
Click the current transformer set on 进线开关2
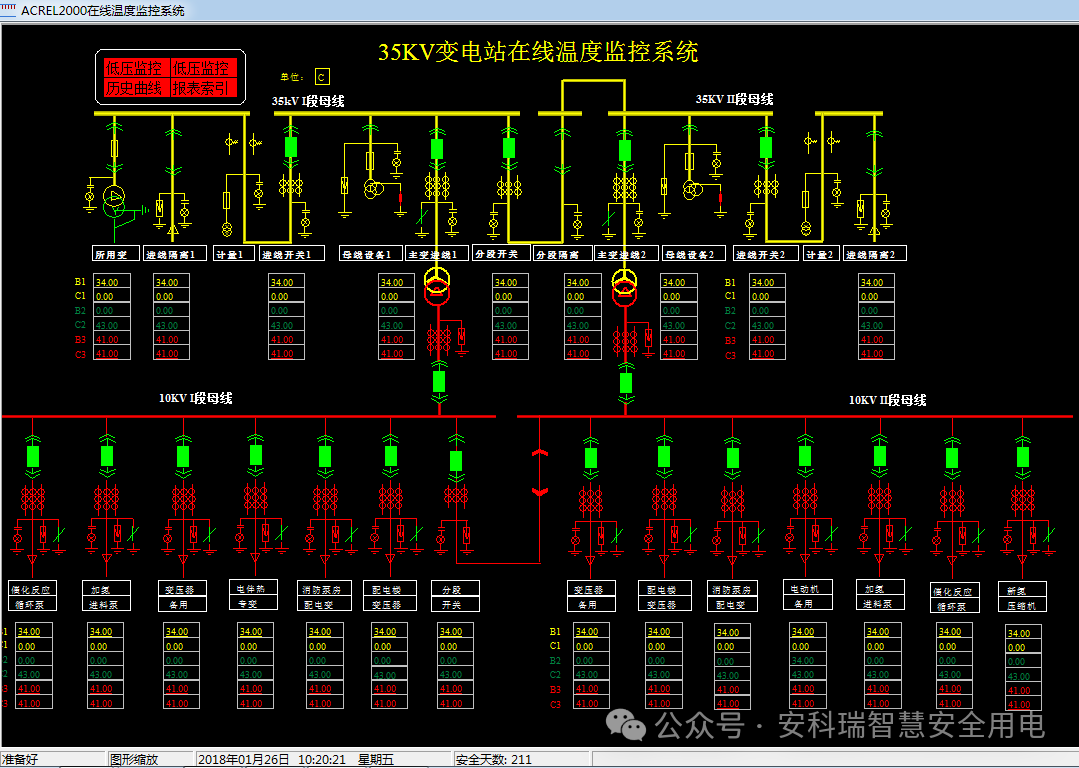pos(766,186)
